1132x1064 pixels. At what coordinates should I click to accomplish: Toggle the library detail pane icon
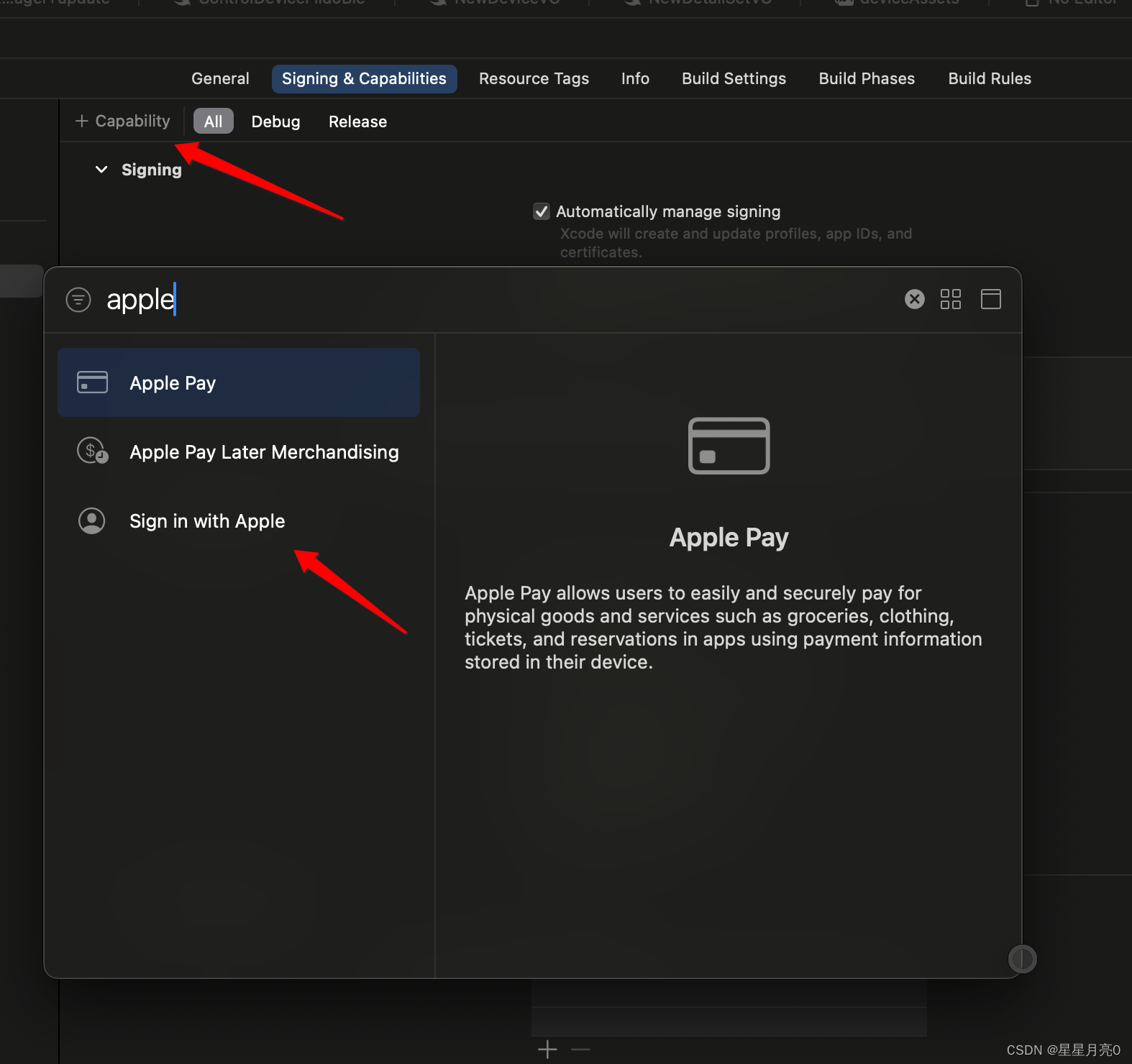991,299
